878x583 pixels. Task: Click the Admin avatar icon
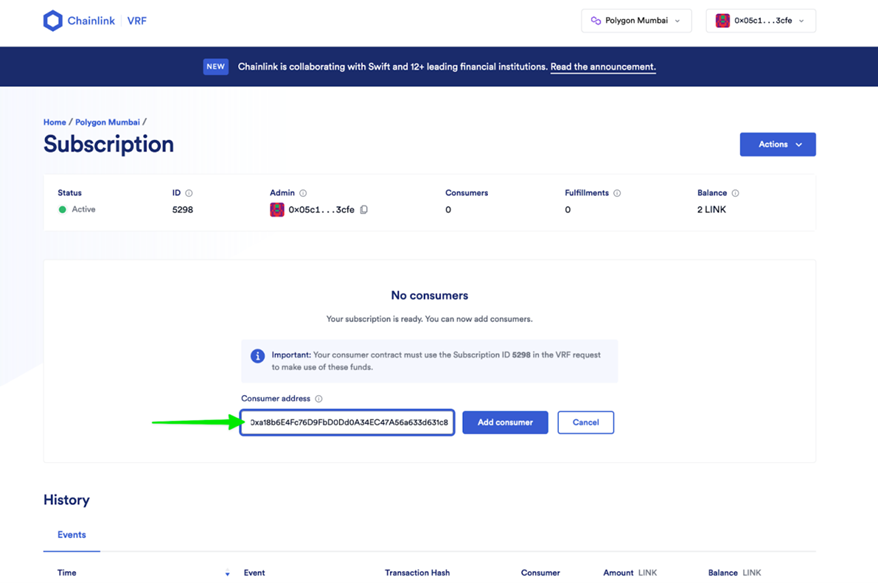[277, 209]
